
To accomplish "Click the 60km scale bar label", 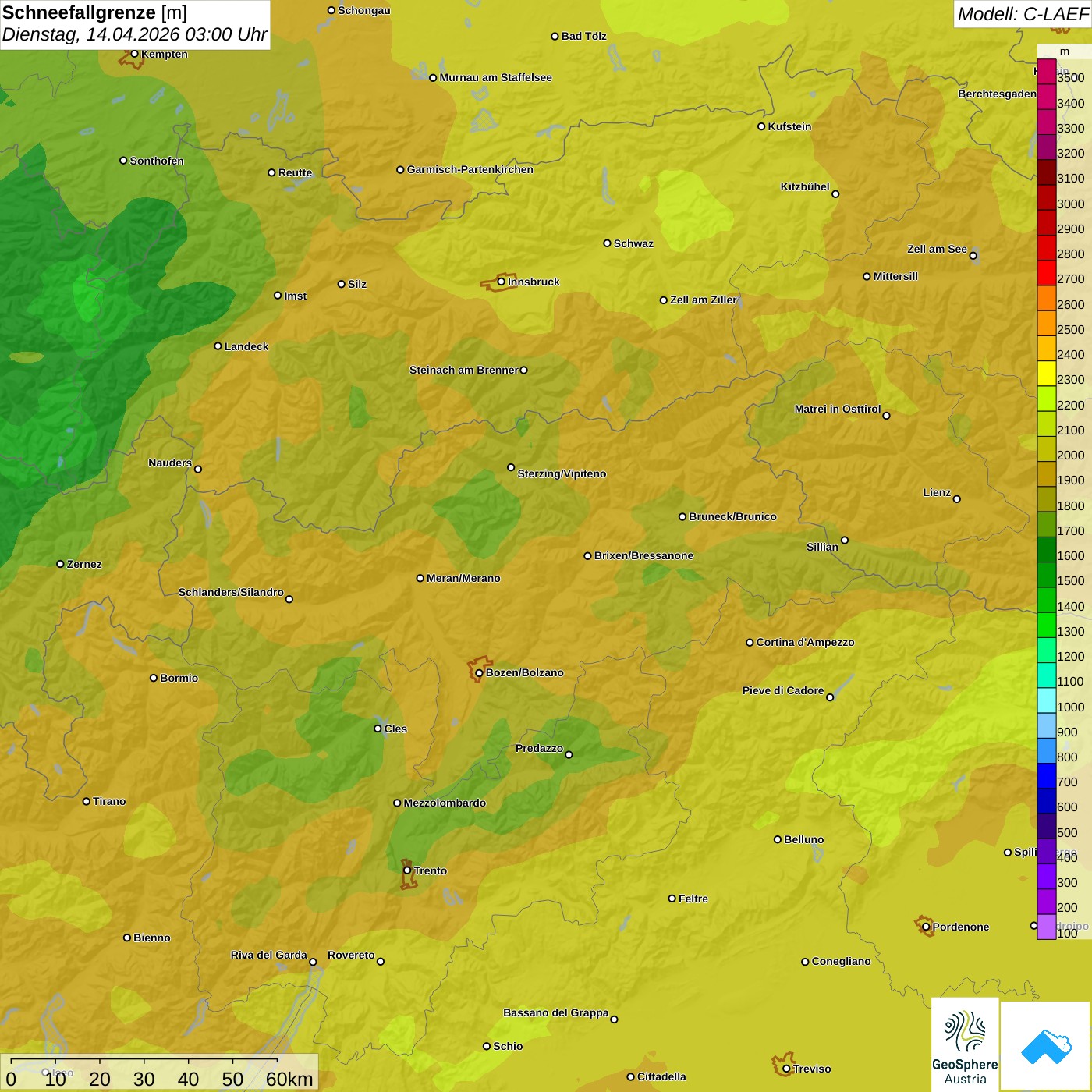I will click(289, 1079).
